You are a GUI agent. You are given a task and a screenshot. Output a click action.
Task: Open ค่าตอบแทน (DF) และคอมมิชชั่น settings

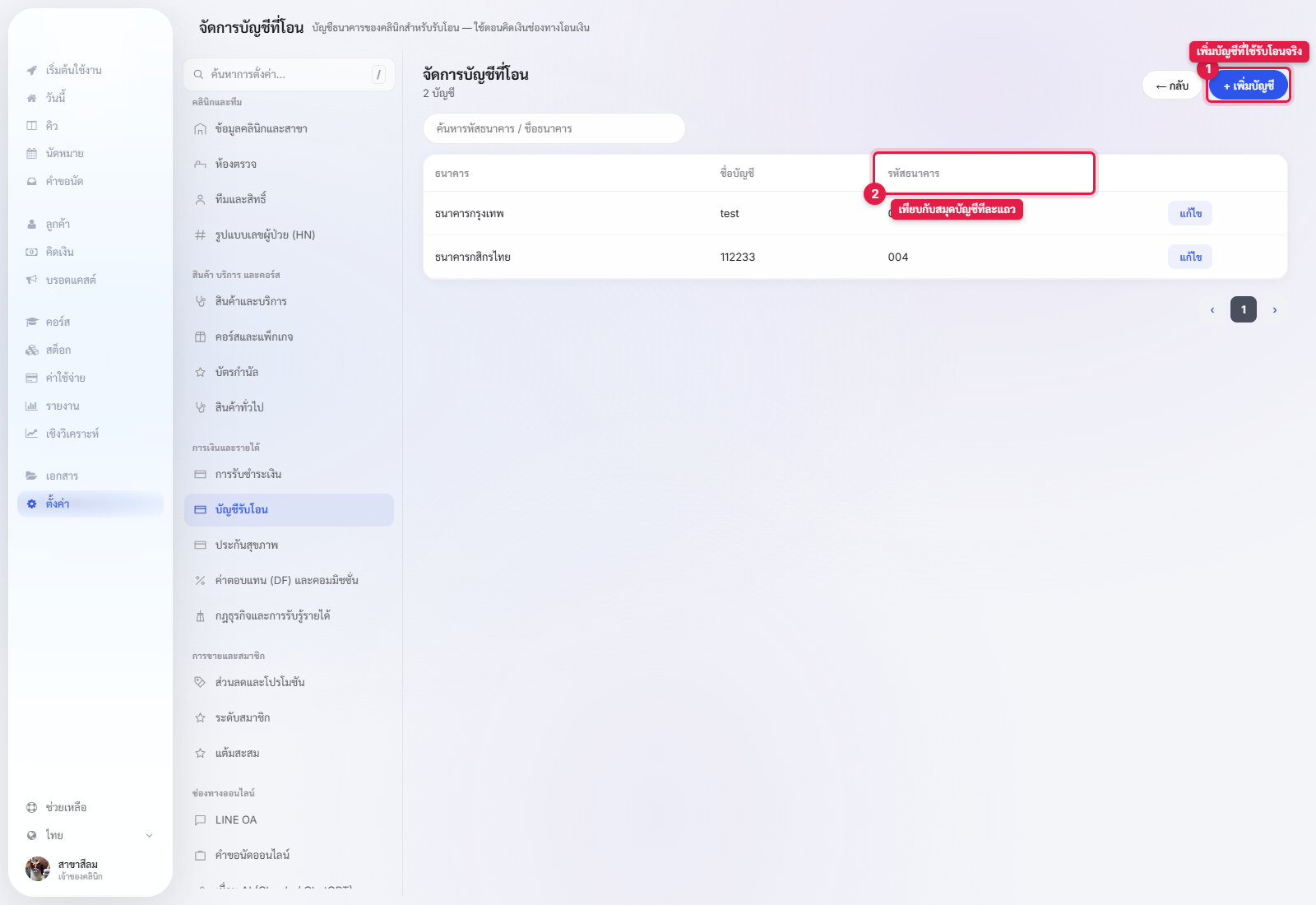point(289,581)
